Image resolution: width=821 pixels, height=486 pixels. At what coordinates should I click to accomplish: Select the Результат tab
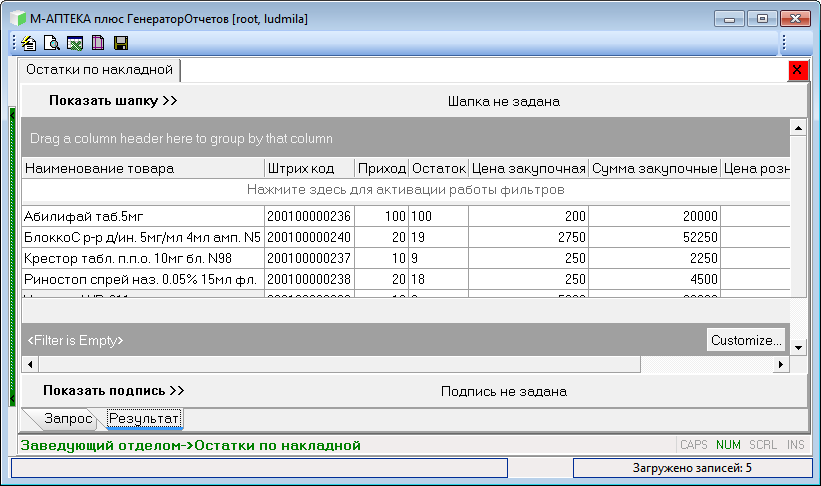click(x=144, y=418)
